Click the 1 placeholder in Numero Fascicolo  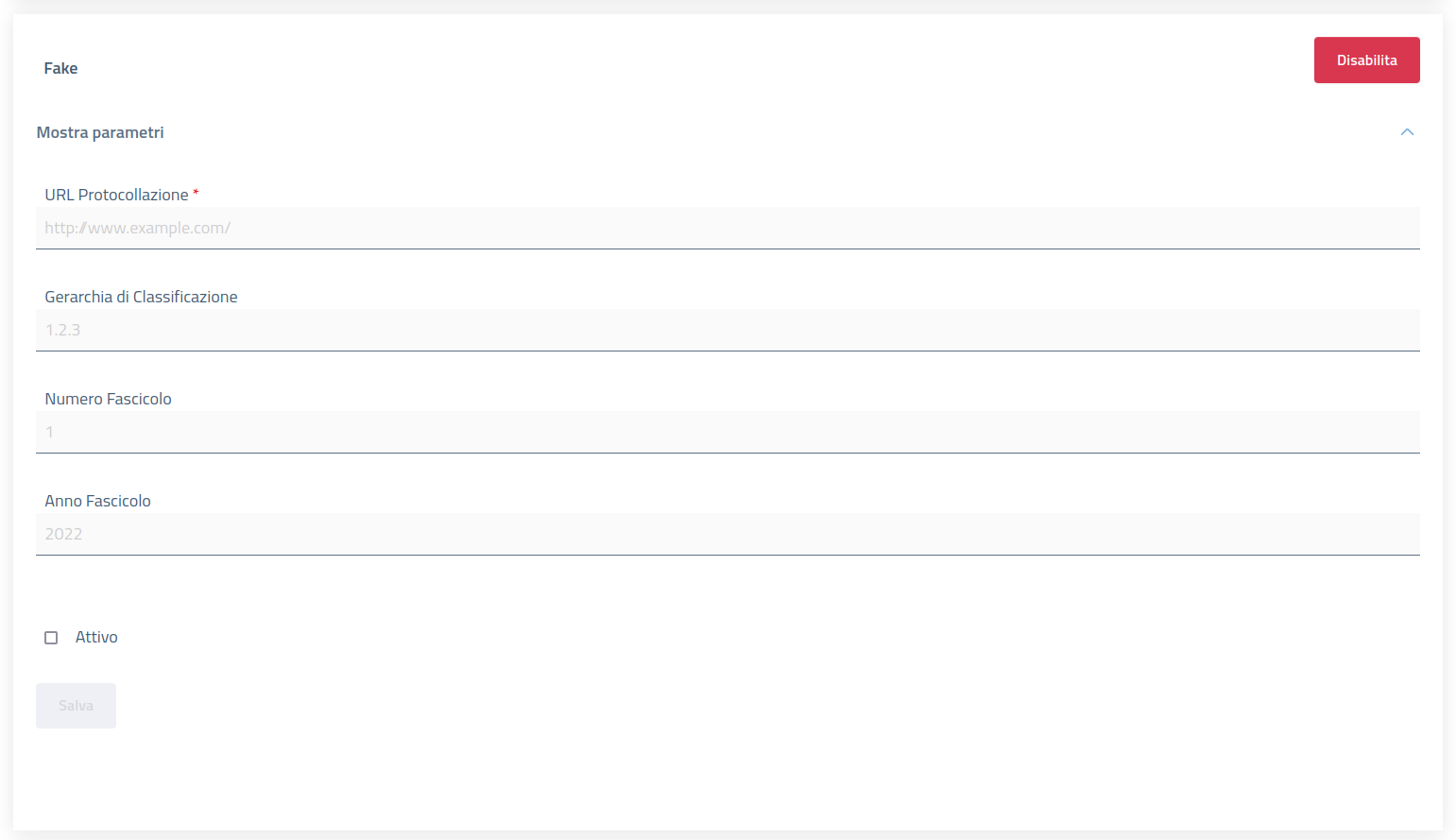click(x=49, y=432)
